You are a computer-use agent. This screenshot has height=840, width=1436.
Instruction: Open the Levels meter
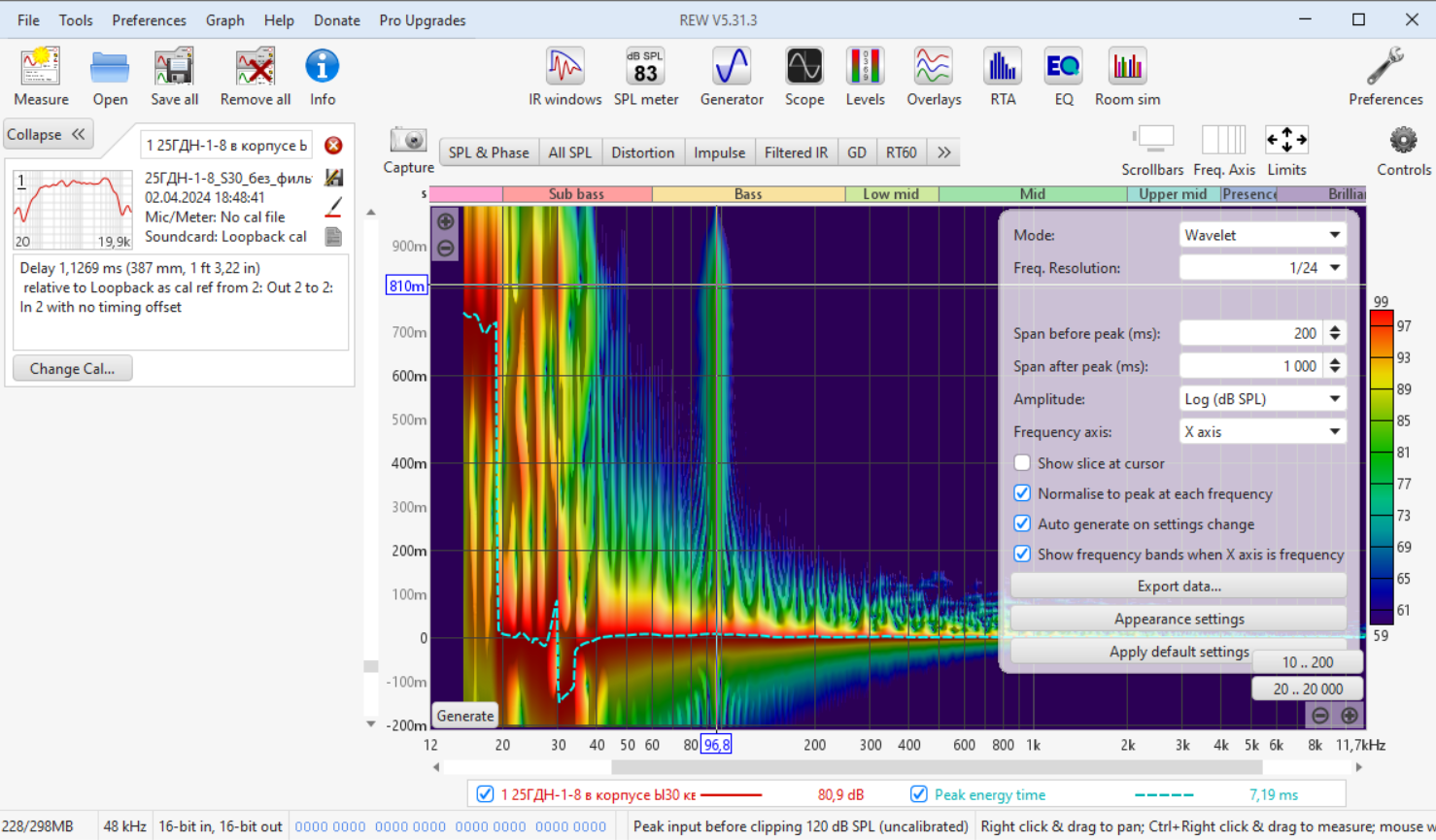coord(865,66)
